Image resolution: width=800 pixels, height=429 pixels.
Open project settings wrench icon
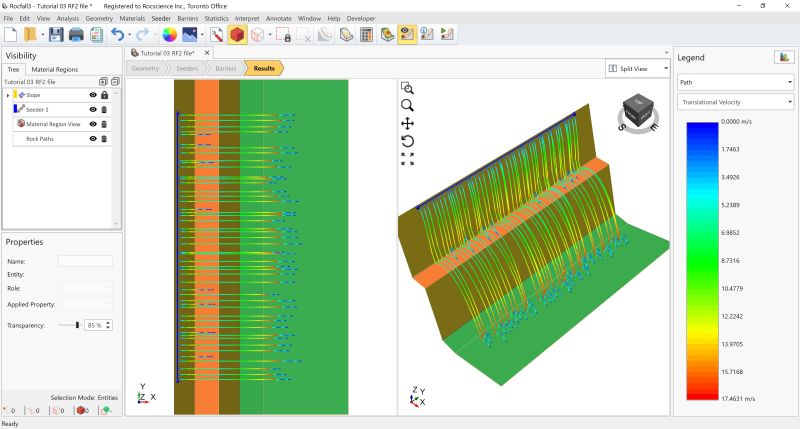click(216, 35)
